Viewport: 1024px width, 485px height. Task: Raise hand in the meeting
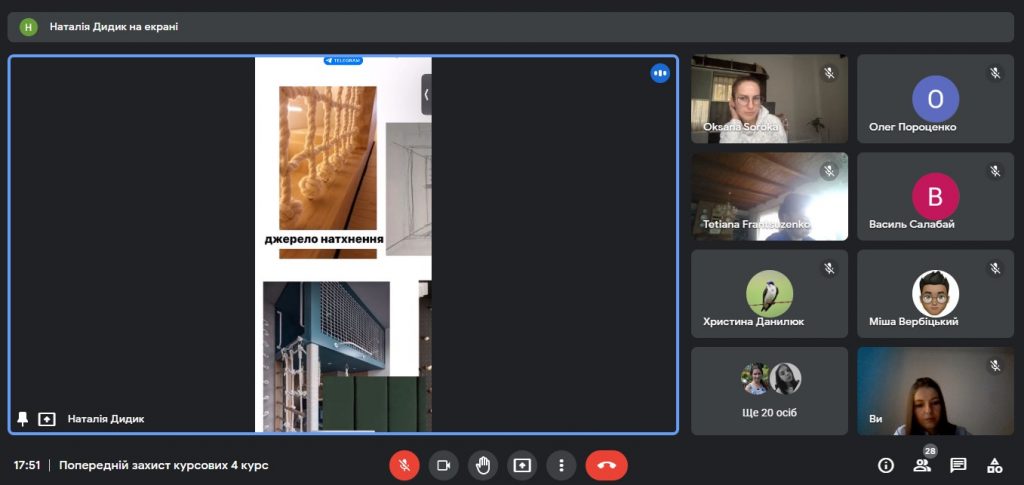(483, 465)
